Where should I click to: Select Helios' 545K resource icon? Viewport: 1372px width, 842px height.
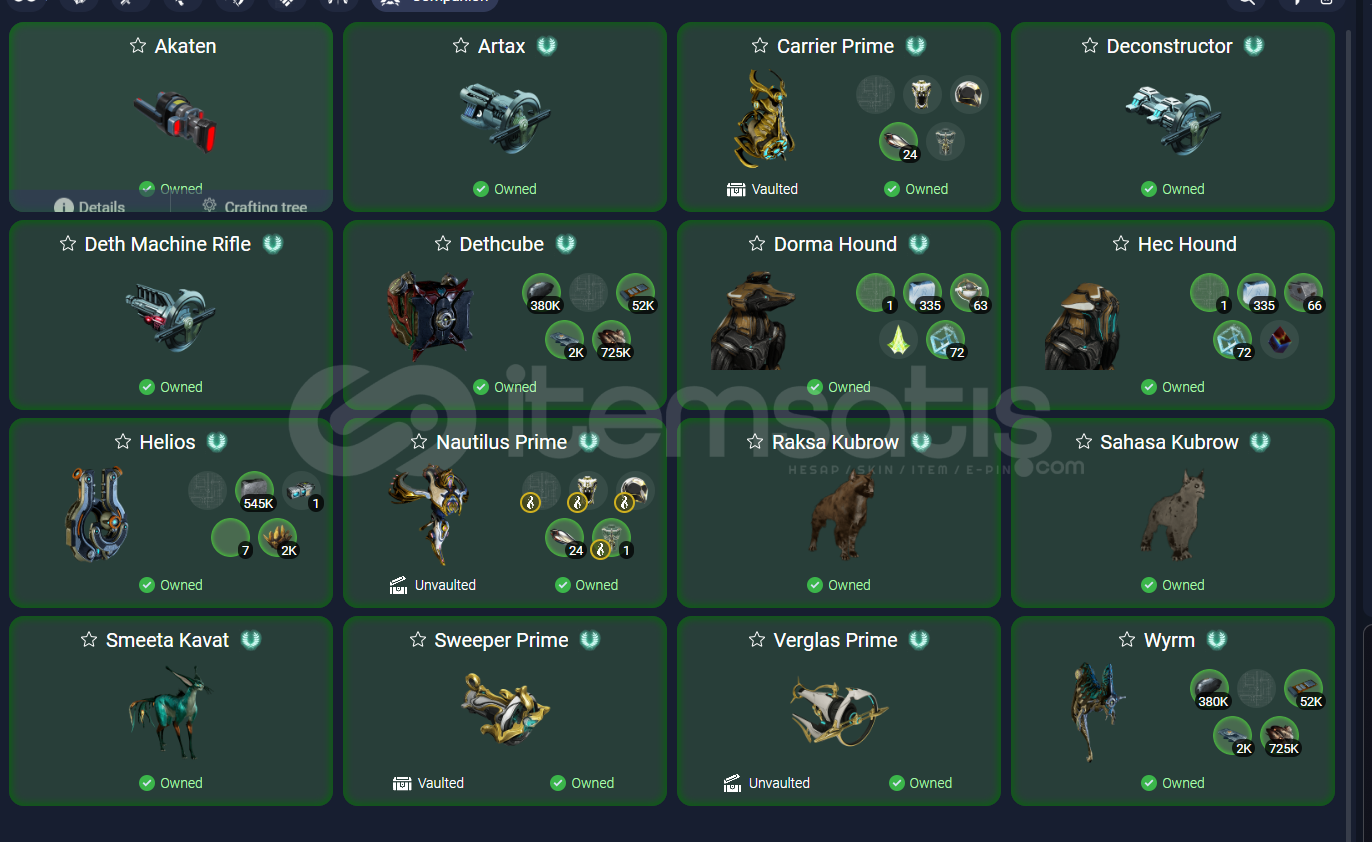tap(255, 491)
